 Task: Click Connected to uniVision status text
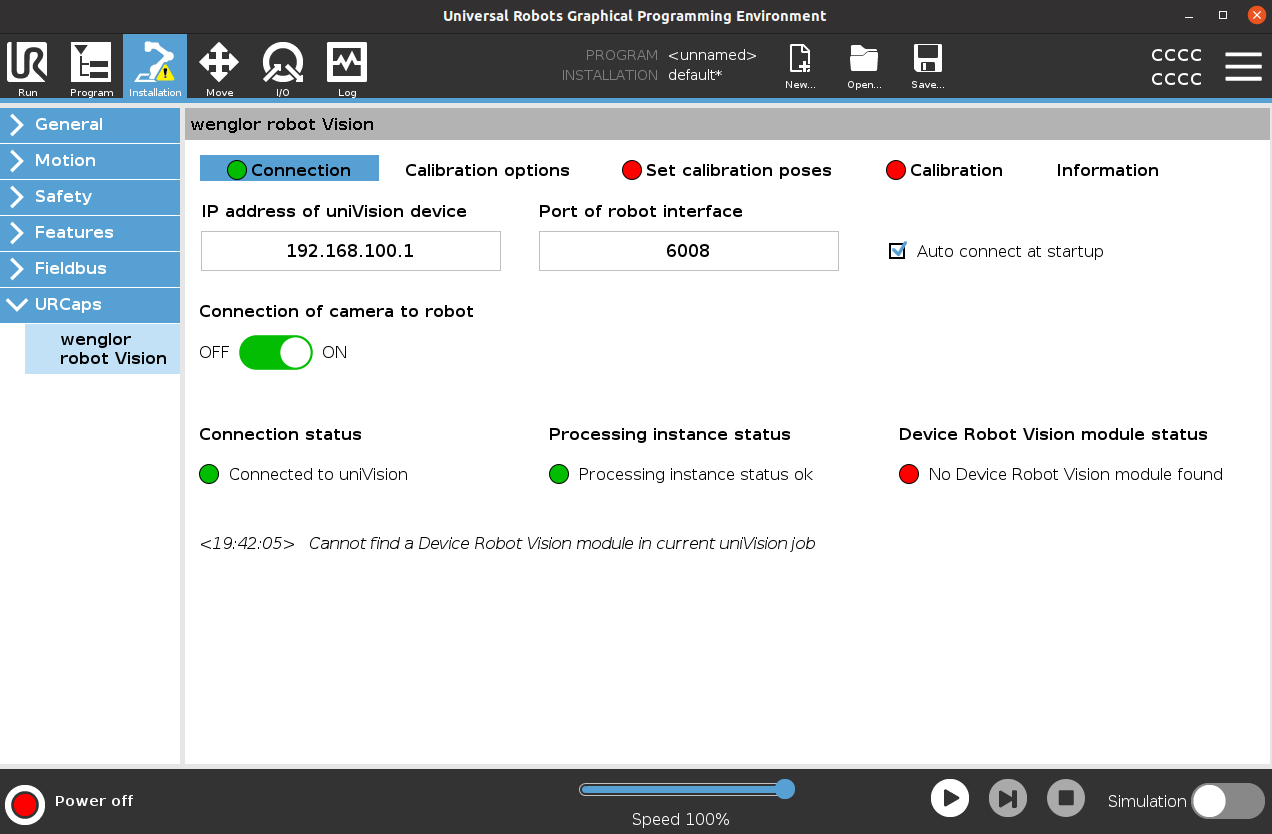click(x=318, y=474)
